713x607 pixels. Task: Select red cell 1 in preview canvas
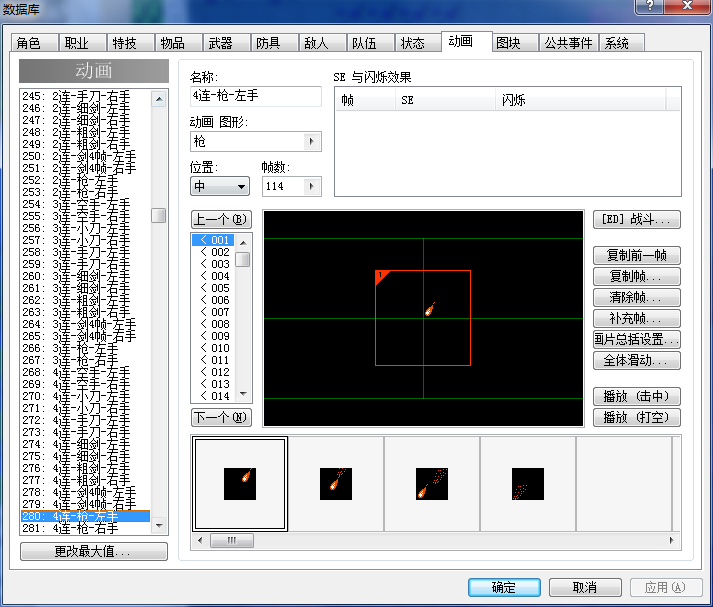(423, 318)
